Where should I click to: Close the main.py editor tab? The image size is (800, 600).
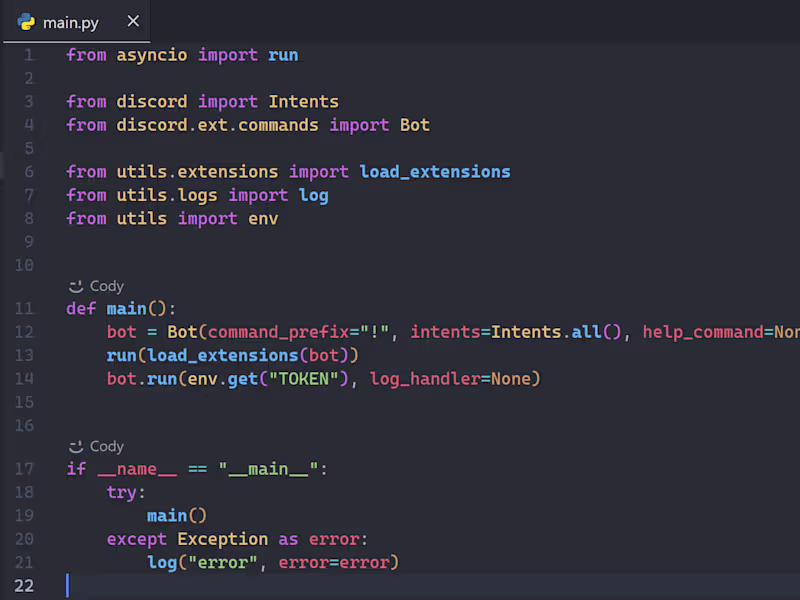(133, 22)
